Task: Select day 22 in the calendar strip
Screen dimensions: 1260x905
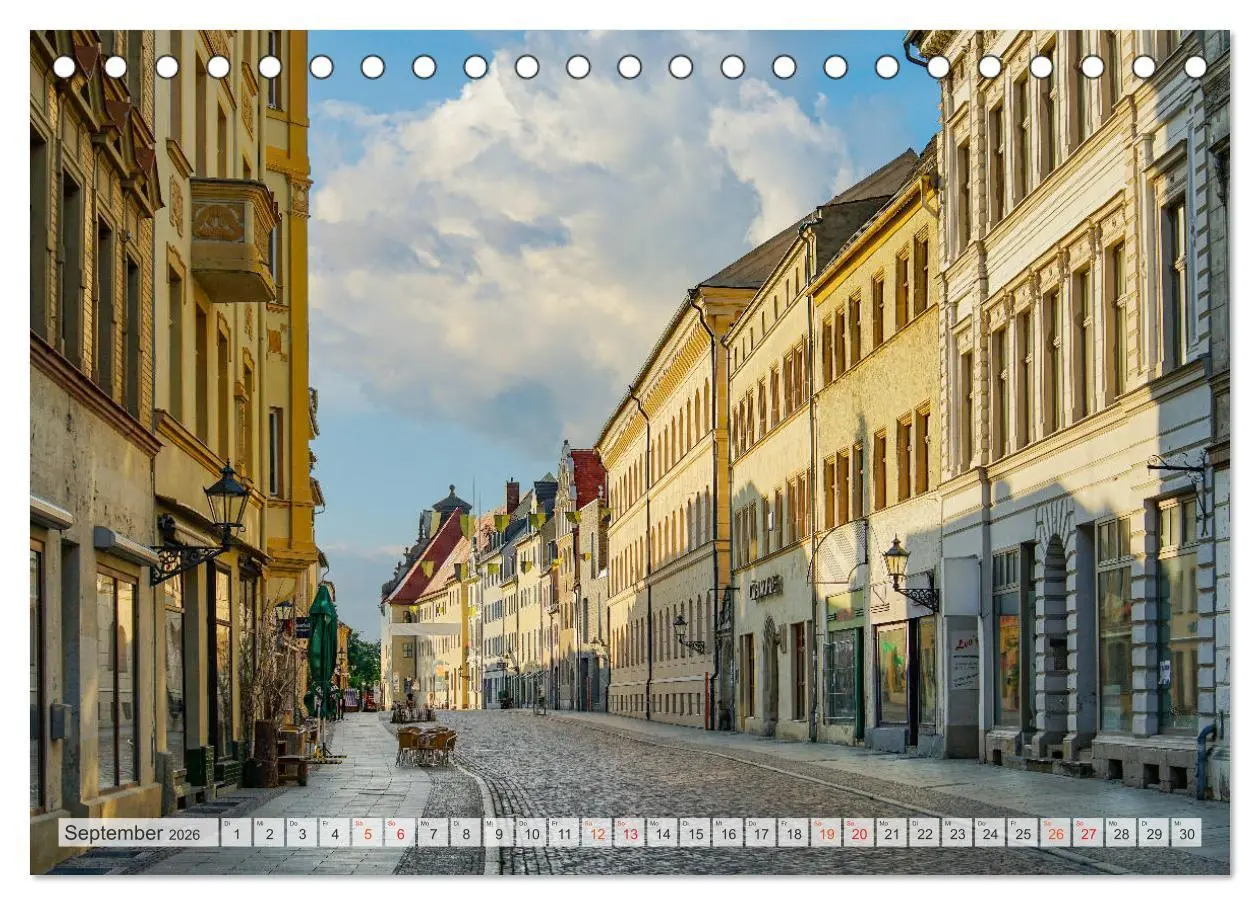Action: [x=924, y=833]
